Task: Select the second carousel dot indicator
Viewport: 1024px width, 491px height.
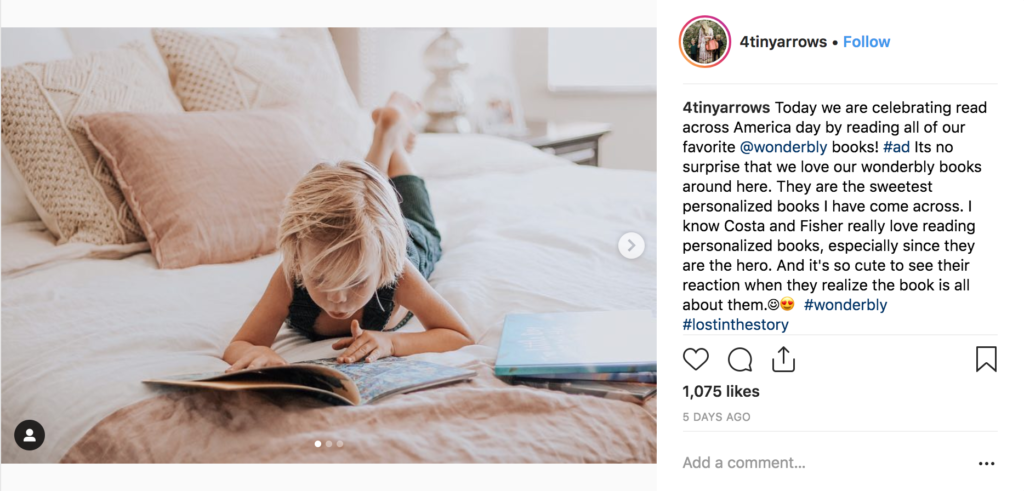Action: [328, 444]
